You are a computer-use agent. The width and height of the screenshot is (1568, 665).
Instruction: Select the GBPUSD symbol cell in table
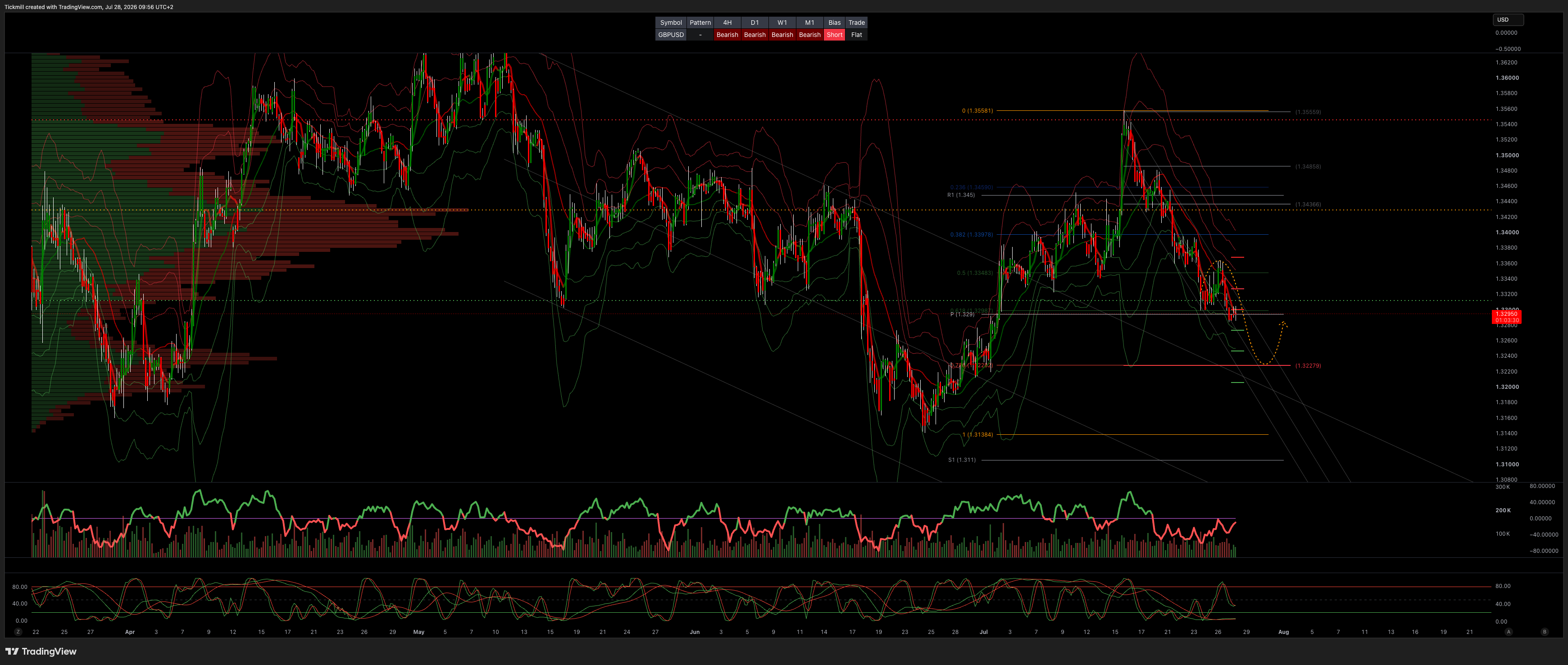coord(671,35)
